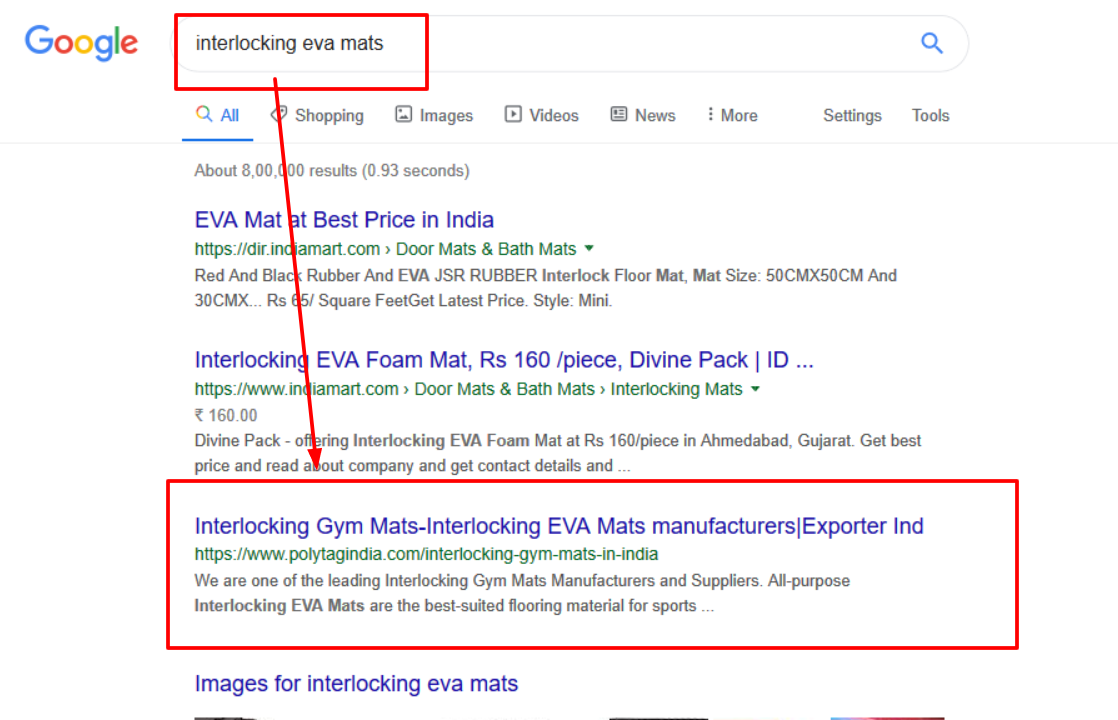The width and height of the screenshot is (1118, 720).
Task: Click the www.indiamart.com Interlocking Mats breadcrumb
Action: tap(468, 389)
